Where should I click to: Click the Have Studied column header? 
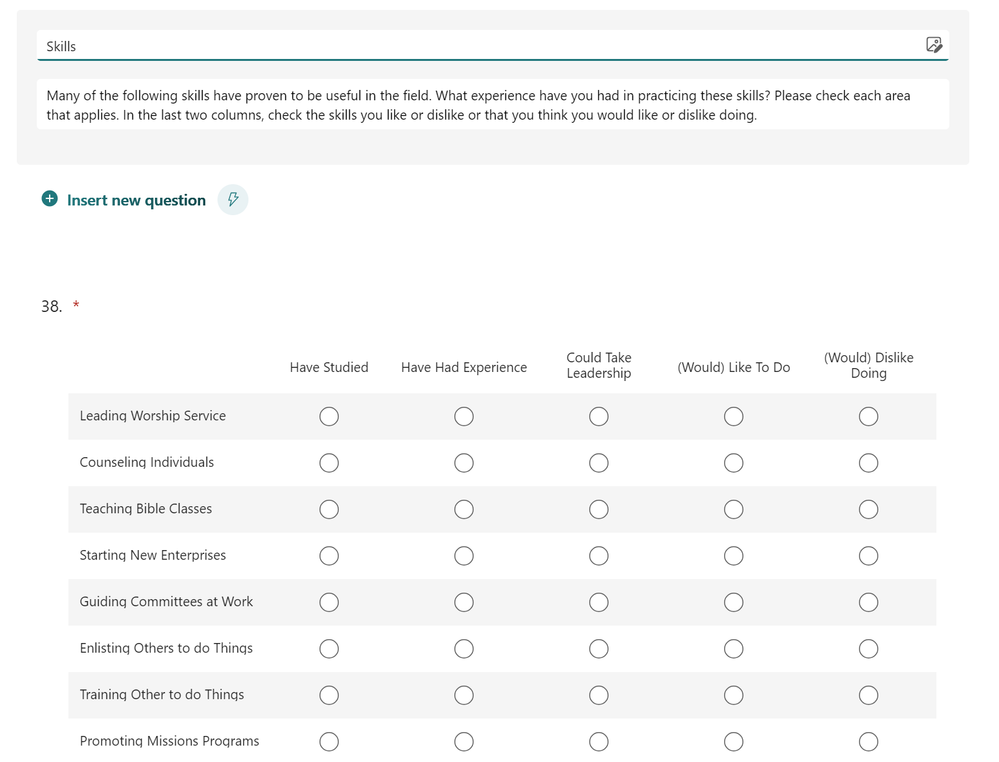coord(329,367)
